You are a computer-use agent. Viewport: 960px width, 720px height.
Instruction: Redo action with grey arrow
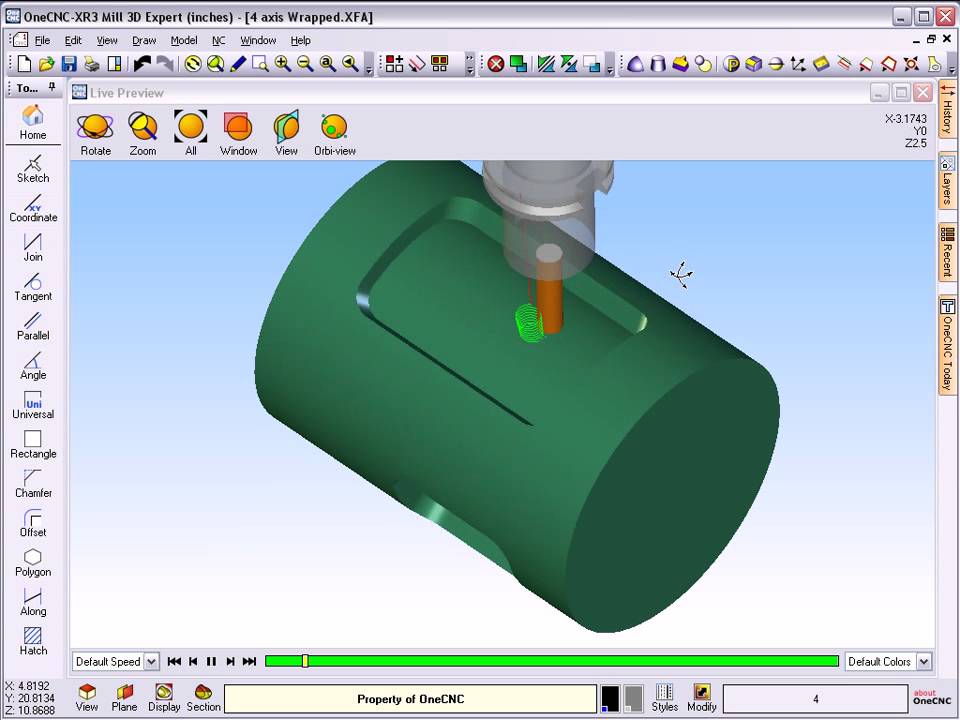click(165, 64)
